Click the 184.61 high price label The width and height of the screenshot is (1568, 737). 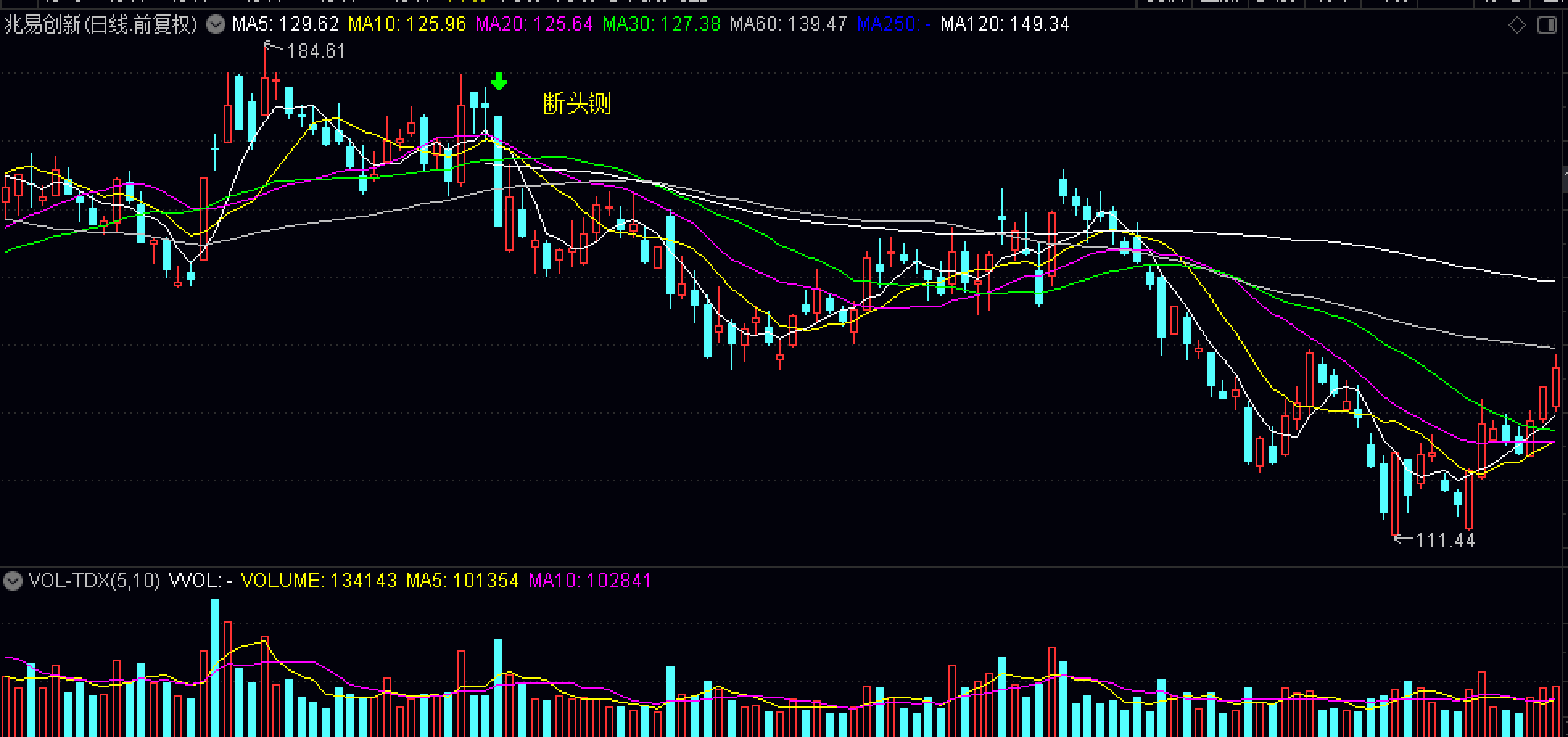click(x=316, y=51)
